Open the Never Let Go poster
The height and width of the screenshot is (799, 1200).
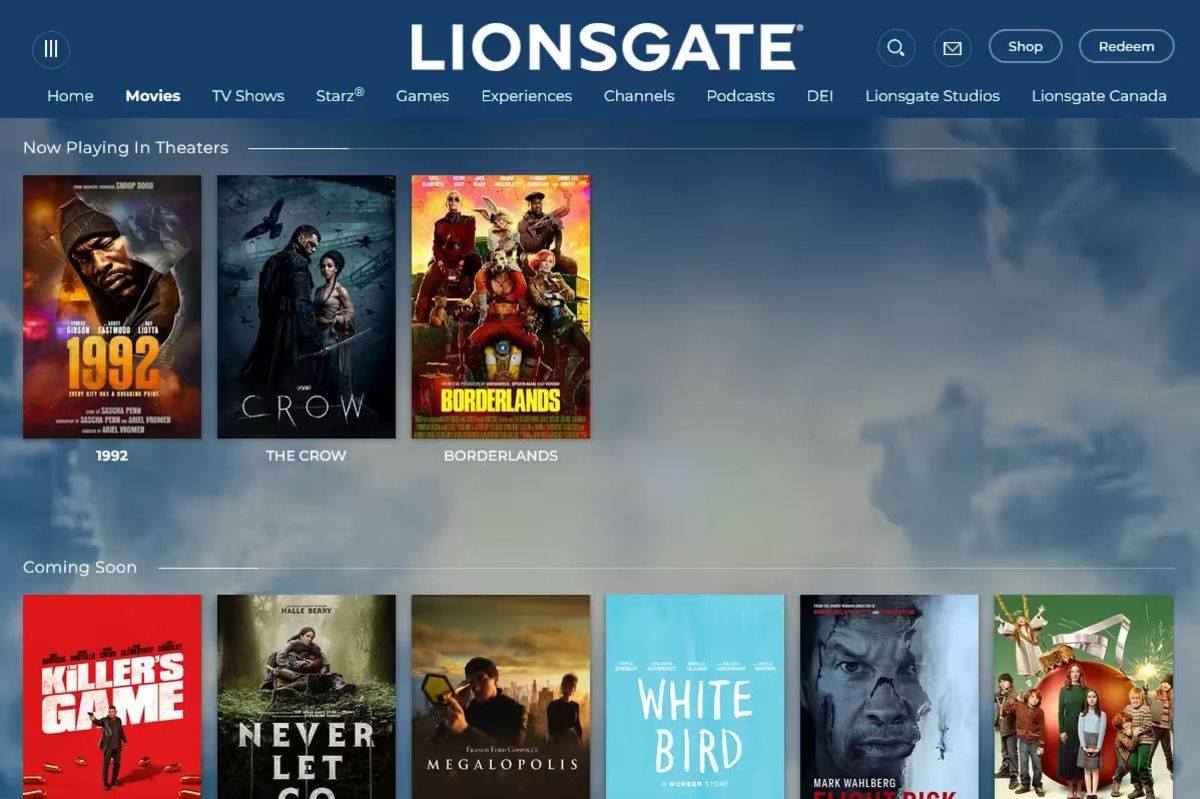point(306,697)
